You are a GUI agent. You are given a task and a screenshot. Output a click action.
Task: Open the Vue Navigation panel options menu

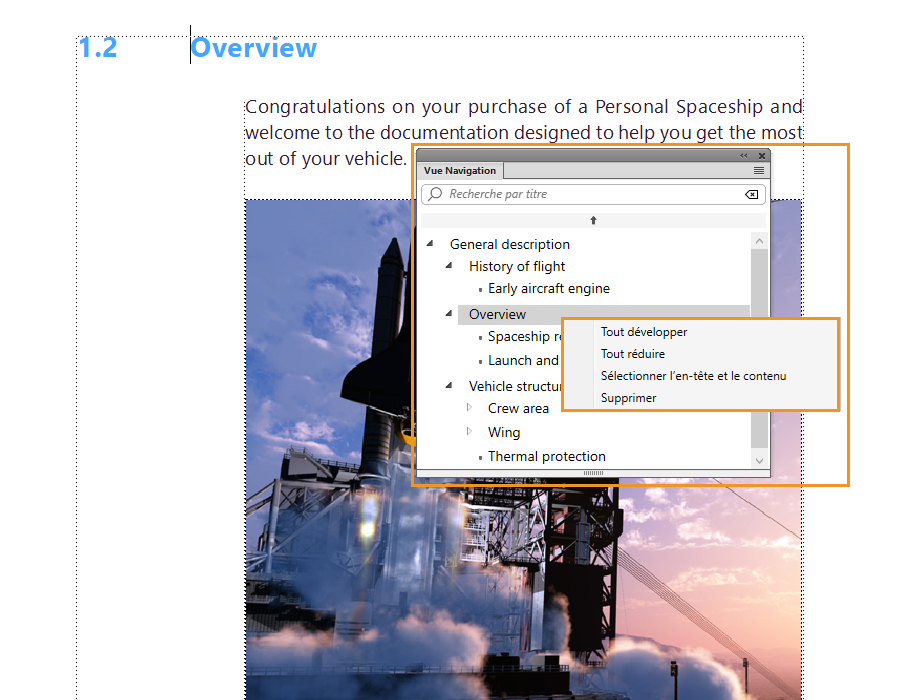coord(759,171)
